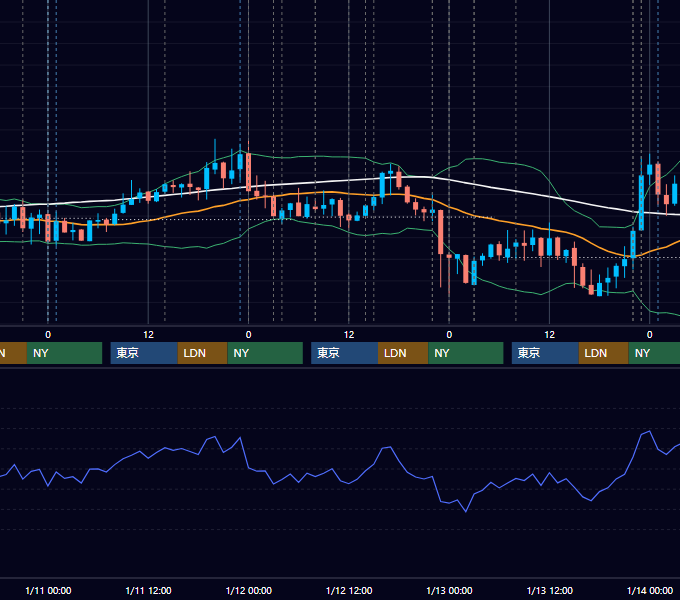Select the 東京 session block on 1/11
The height and width of the screenshot is (600, 680).
(x=144, y=353)
